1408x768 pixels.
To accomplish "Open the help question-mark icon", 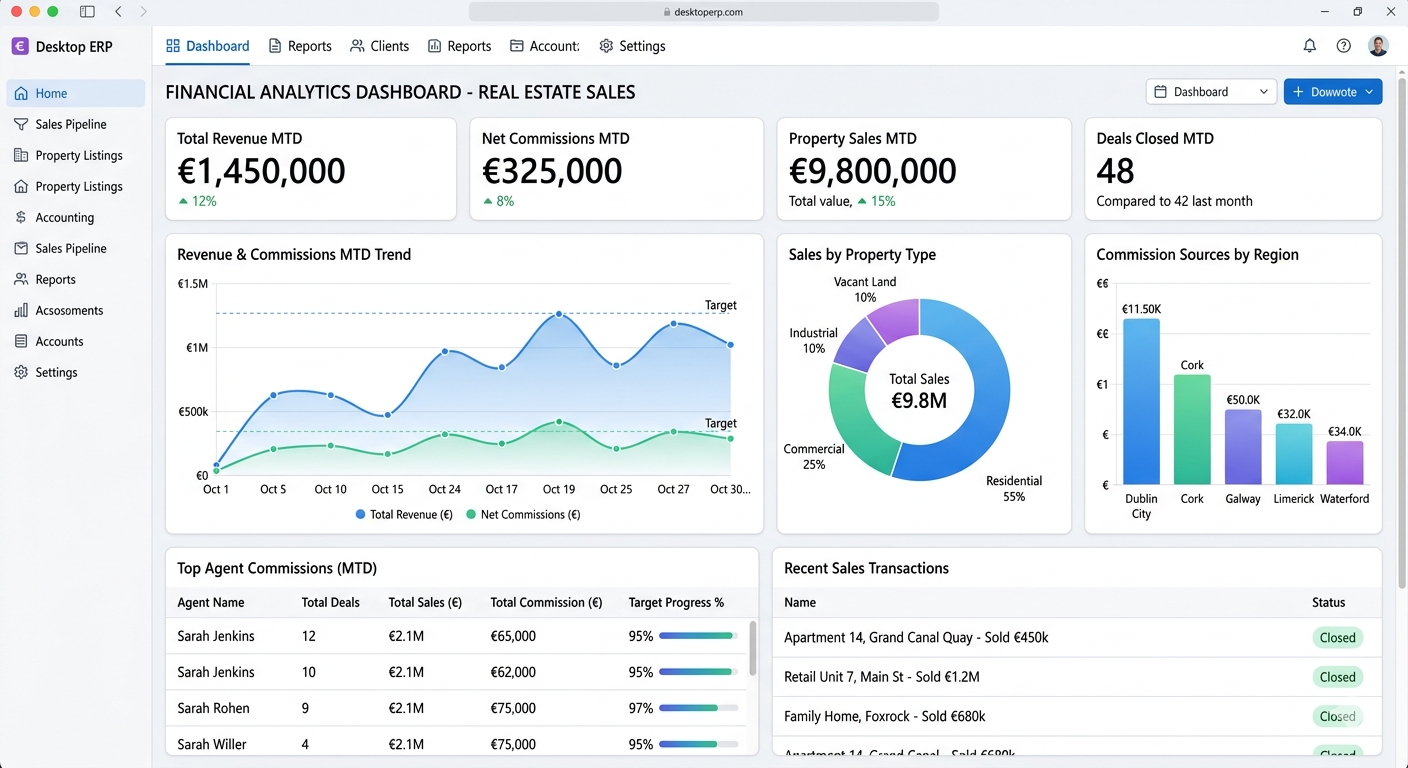I will click(1344, 45).
